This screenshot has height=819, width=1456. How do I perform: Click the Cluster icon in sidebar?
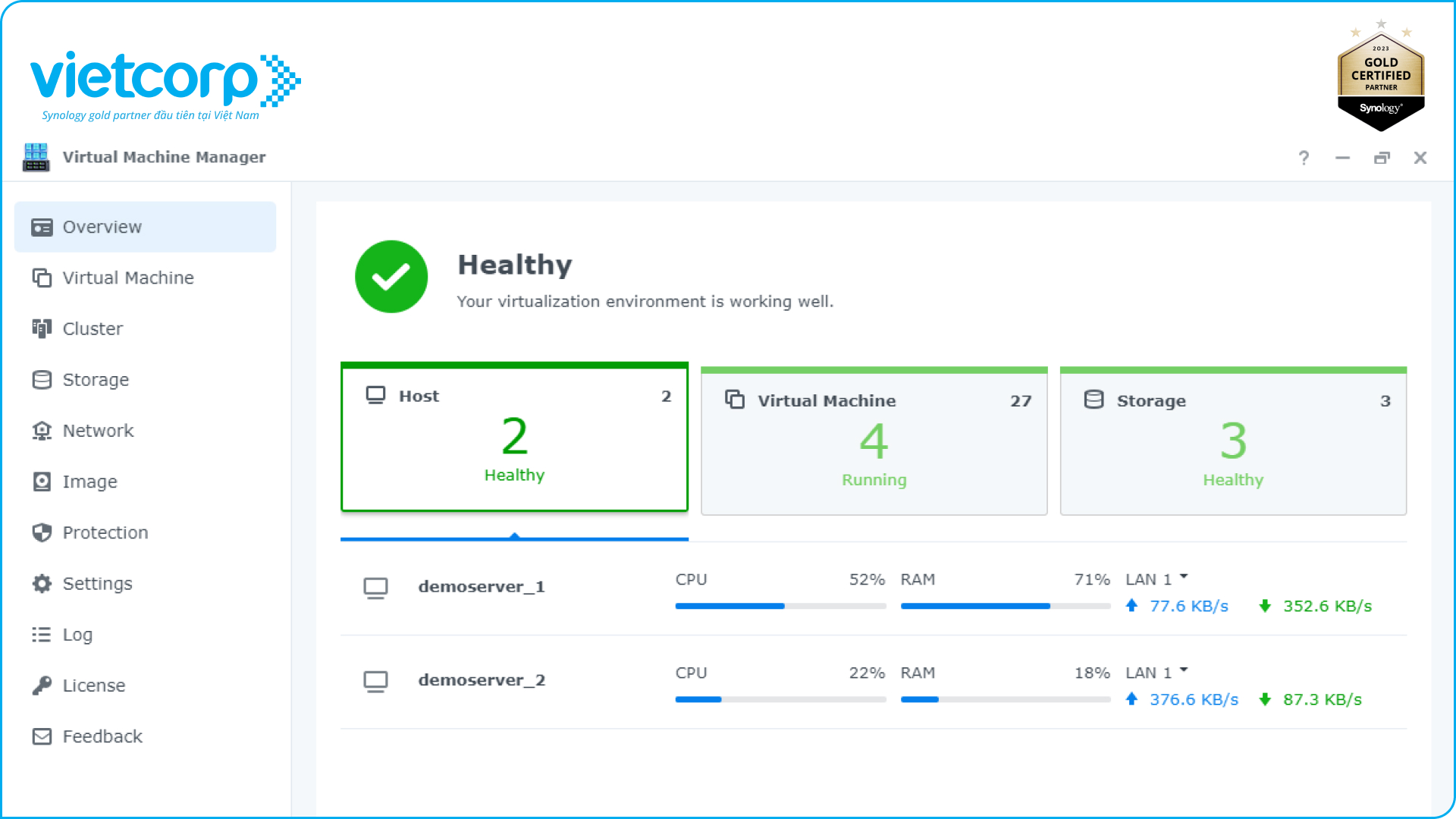pos(42,328)
